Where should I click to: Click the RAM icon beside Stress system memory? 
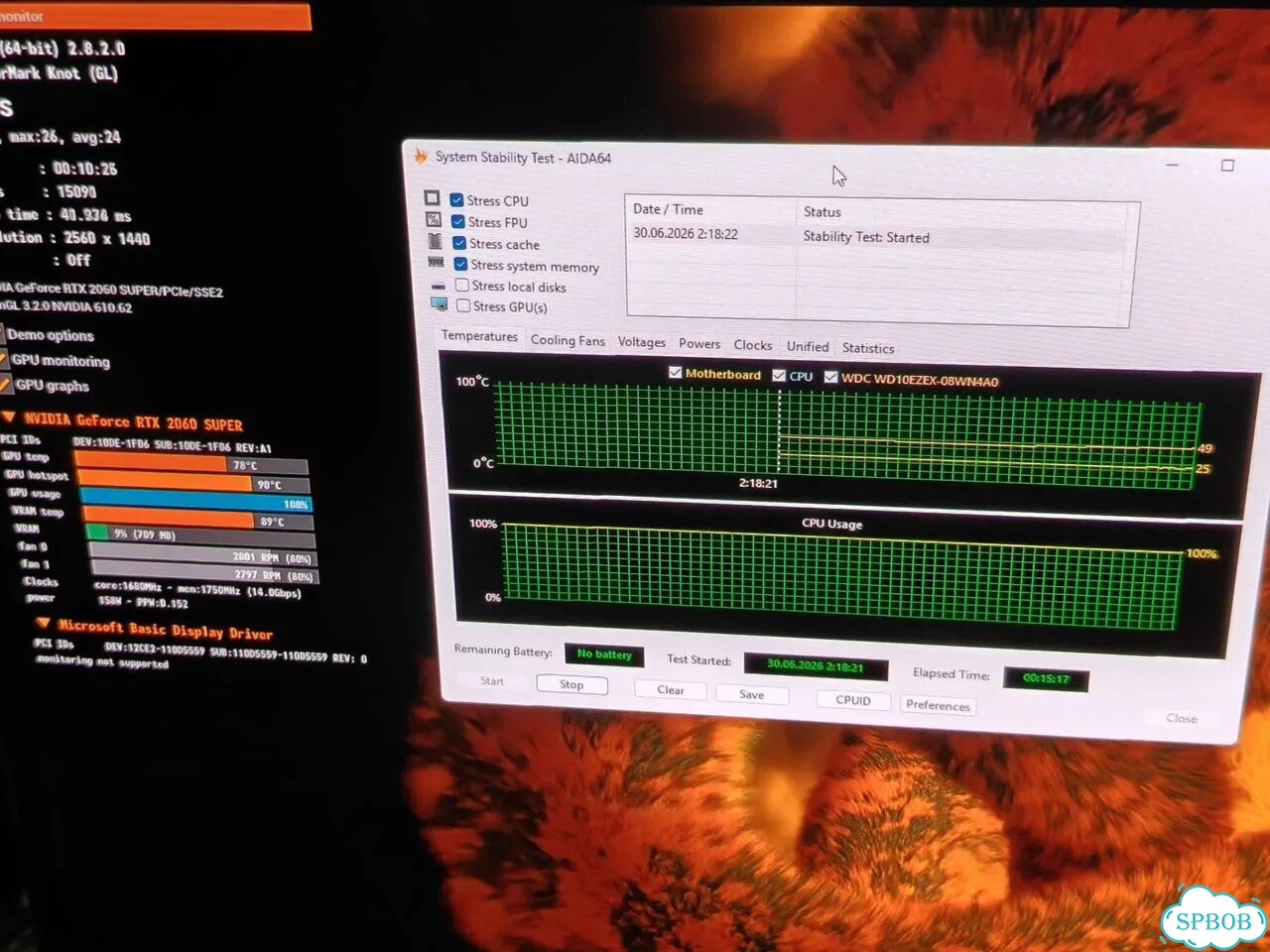click(436, 263)
